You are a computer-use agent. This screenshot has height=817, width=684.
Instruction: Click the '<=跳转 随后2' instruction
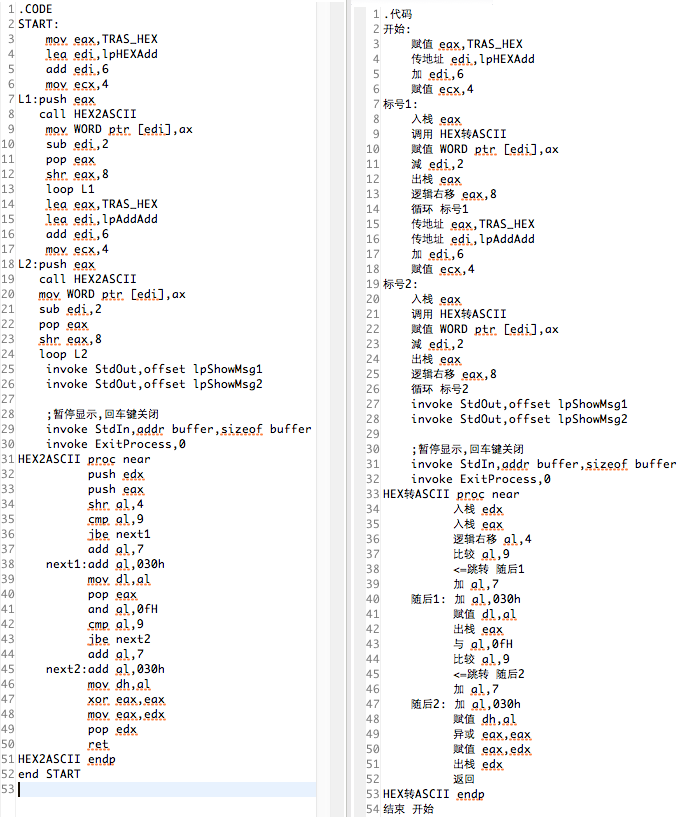[489, 674]
